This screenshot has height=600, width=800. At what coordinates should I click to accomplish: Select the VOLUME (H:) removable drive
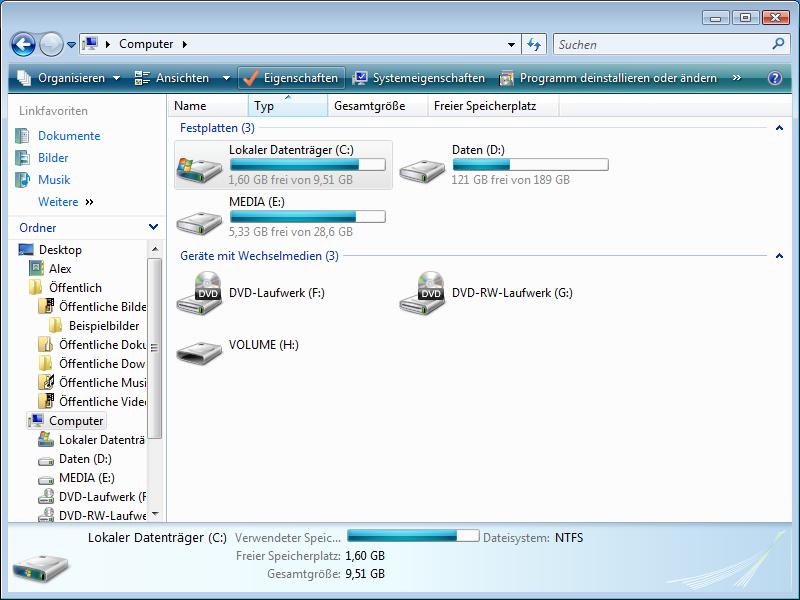click(199, 347)
